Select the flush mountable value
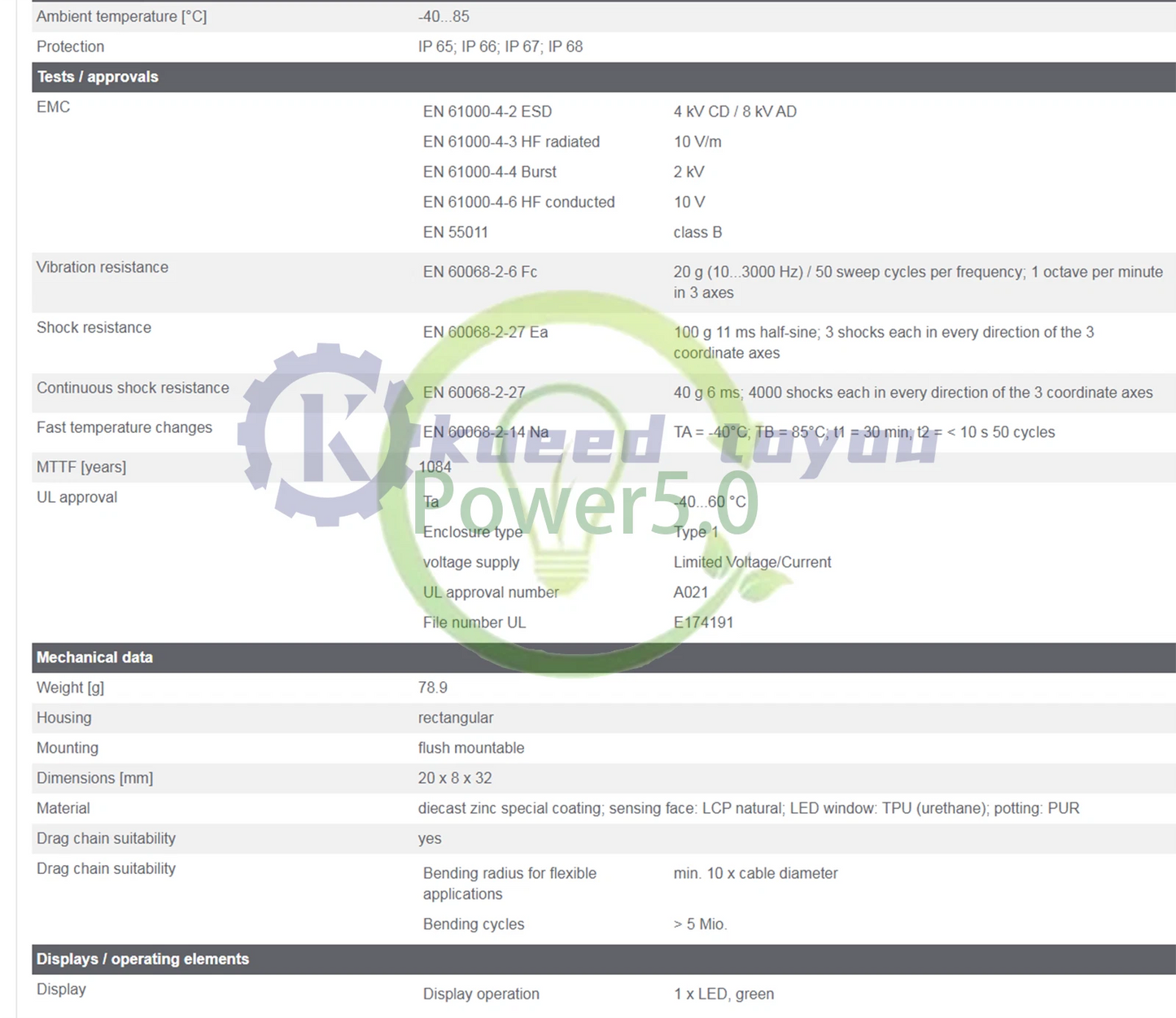Image resolution: width=1176 pixels, height=1018 pixels. point(471,748)
